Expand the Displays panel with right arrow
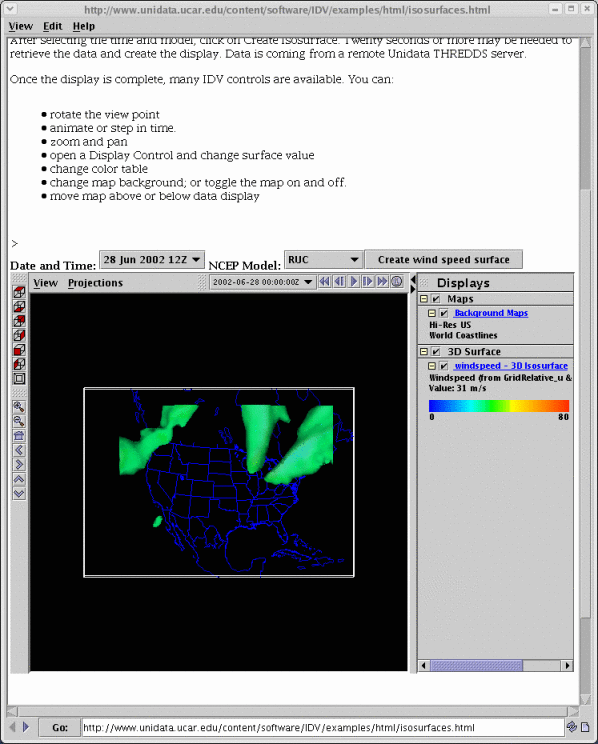598x744 pixels. 412,288
